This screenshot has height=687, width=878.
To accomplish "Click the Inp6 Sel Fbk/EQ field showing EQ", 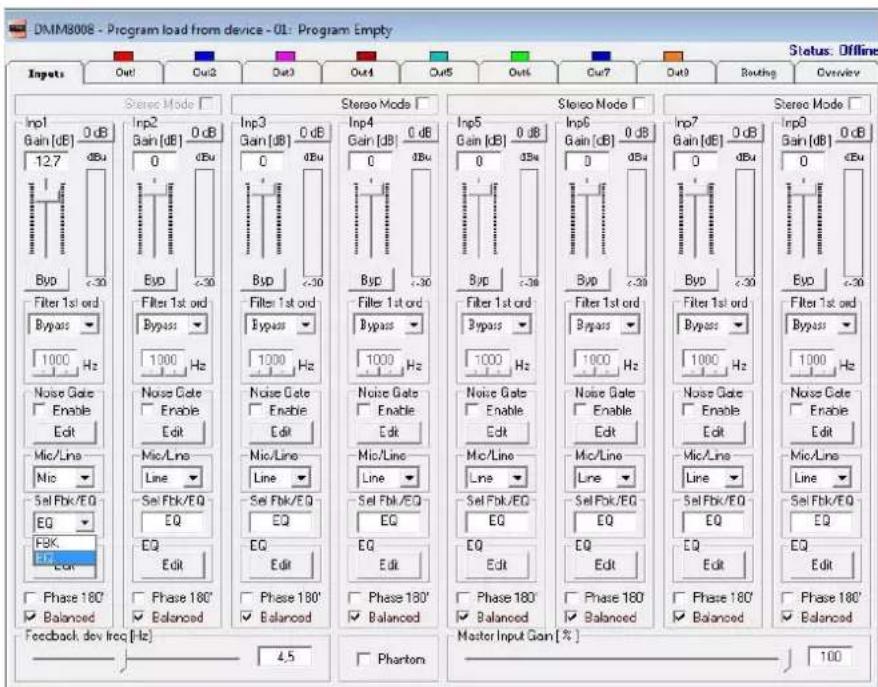I will pos(605,521).
